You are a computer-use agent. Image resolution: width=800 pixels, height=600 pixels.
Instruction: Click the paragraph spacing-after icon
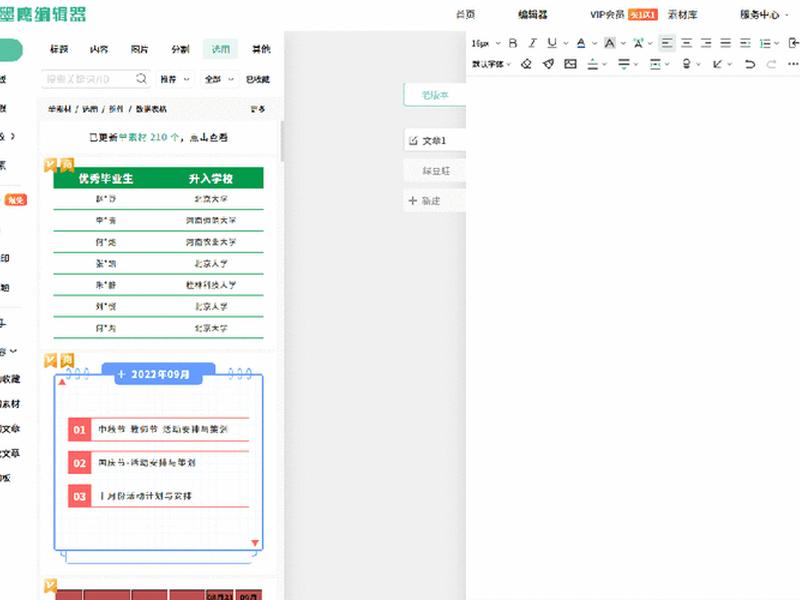pyautogui.click(x=623, y=64)
